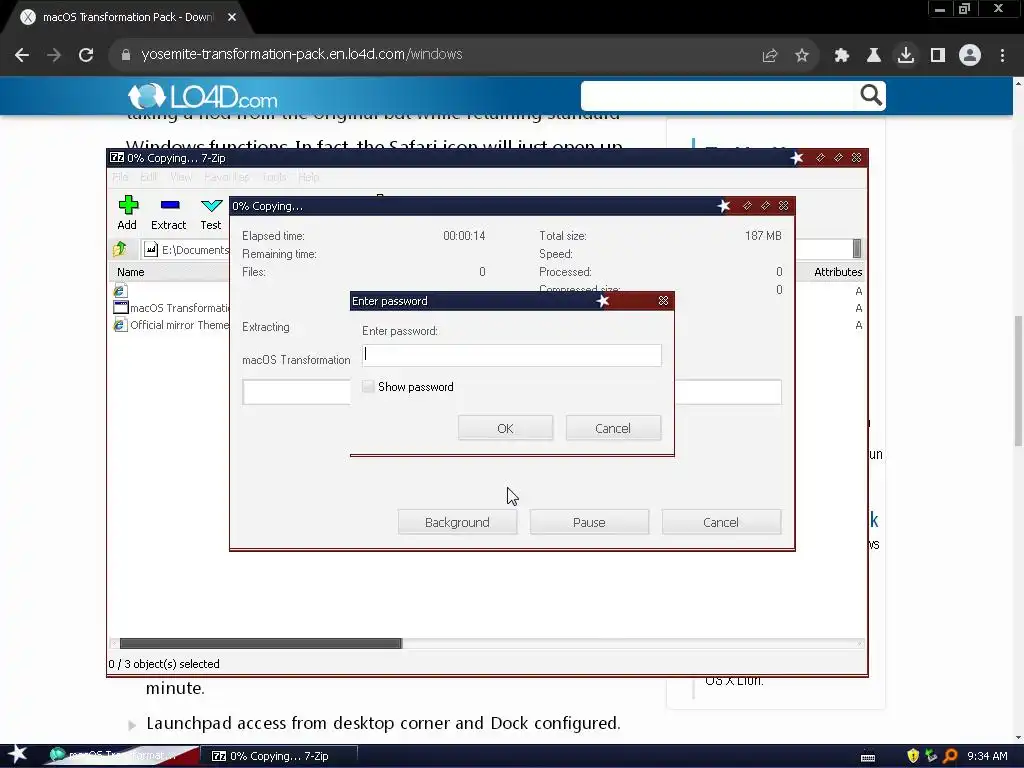
Task: Toggle Chrome side panel icon
Action: click(938, 56)
